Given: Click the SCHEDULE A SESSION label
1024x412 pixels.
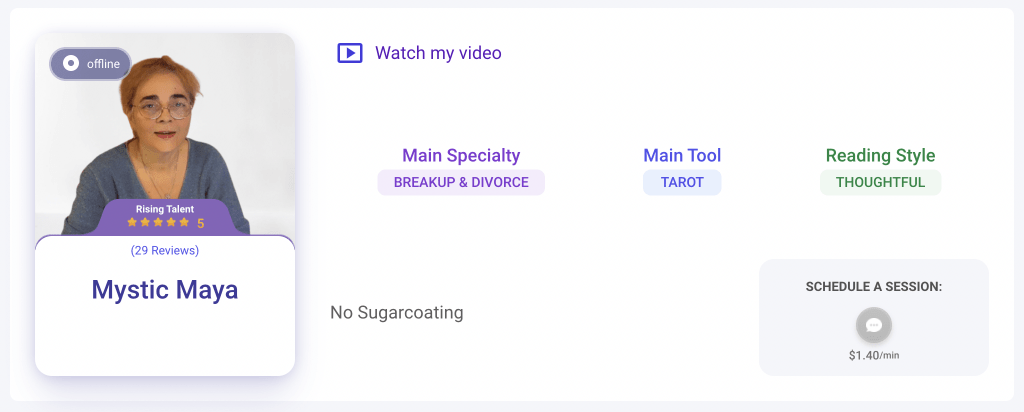Looking at the screenshot, I should [874, 287].
